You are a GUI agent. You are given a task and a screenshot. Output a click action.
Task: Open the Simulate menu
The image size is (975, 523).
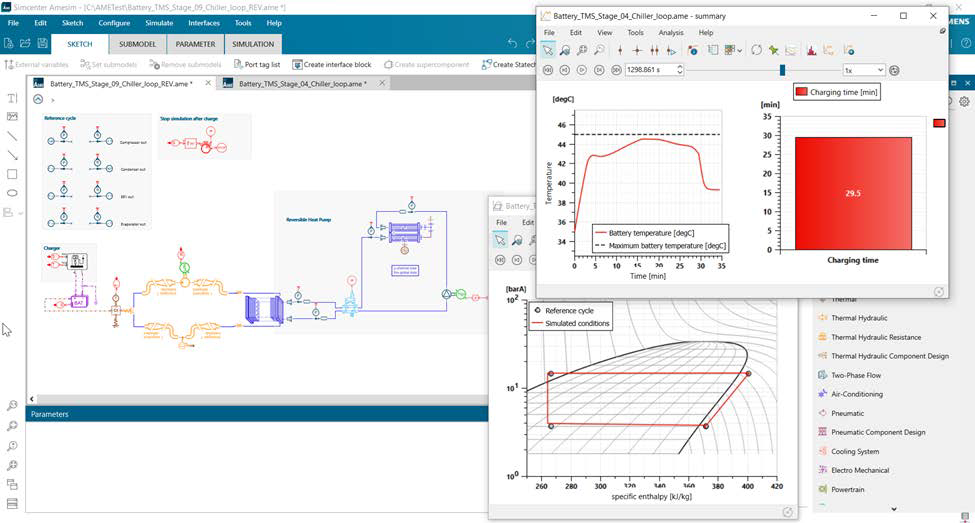[x=158, y=22]
